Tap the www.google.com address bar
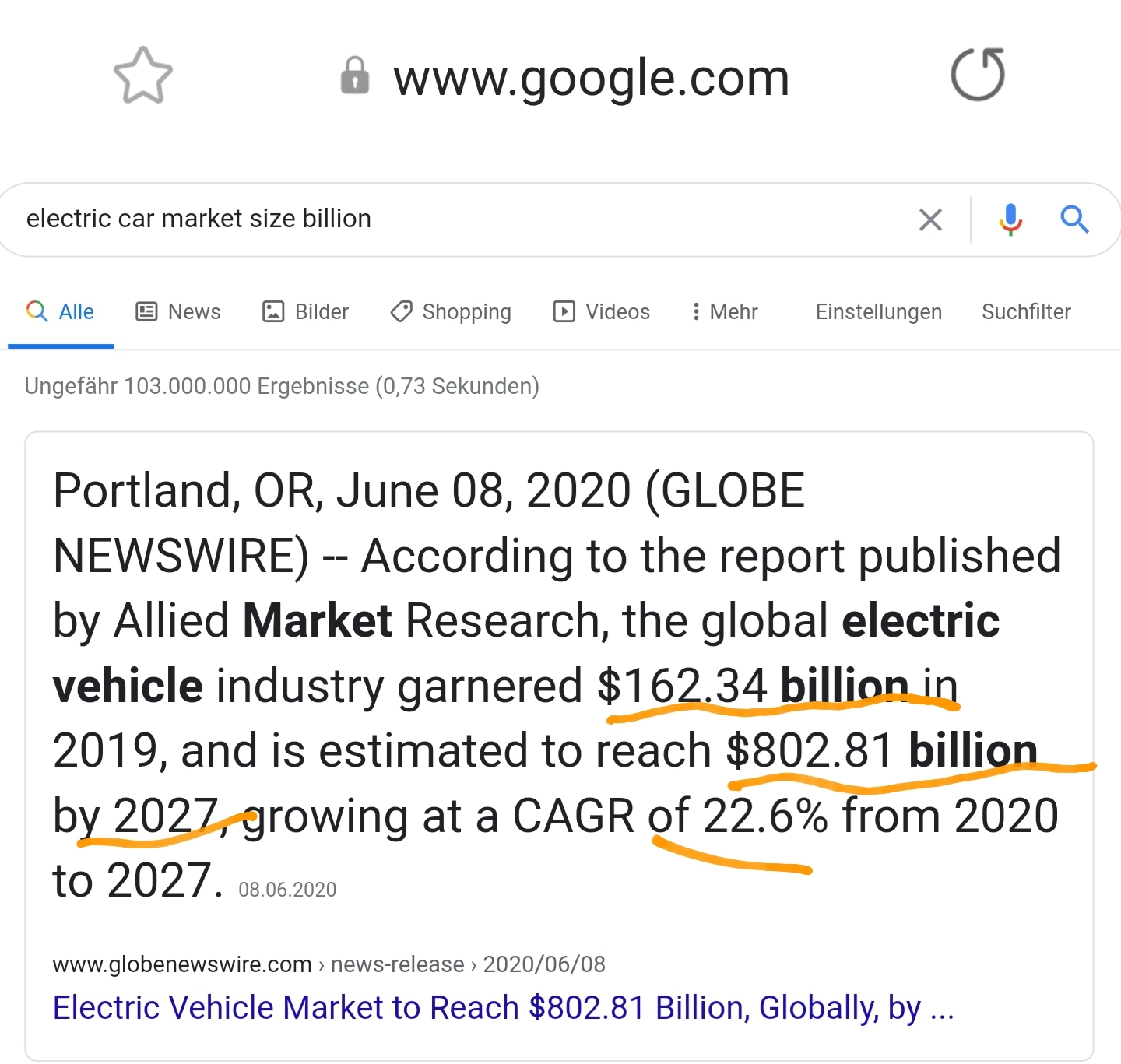Viewport: 1121px width, 1064px height. 591,78
